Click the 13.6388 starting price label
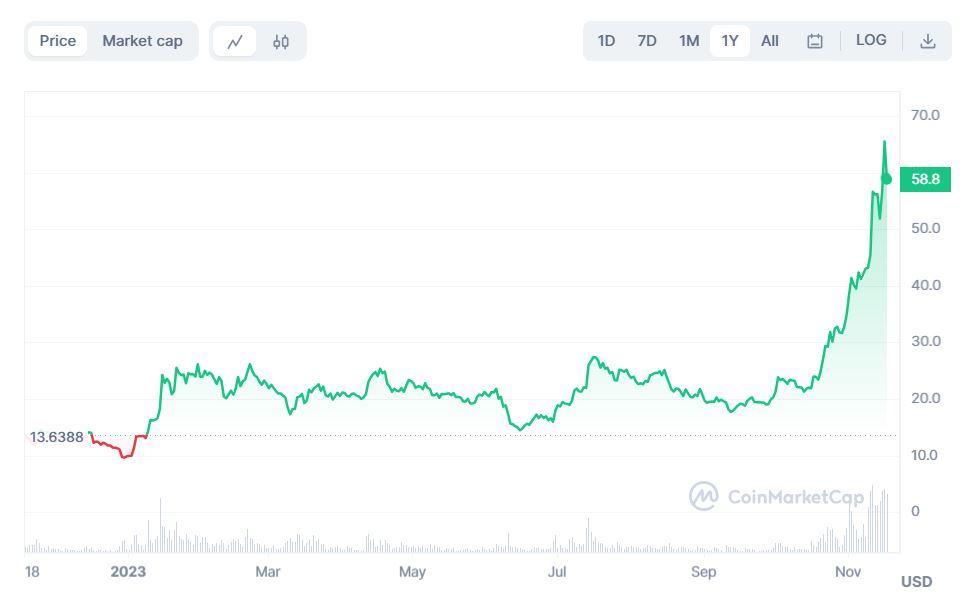964x606 pixels. (56, 437)
